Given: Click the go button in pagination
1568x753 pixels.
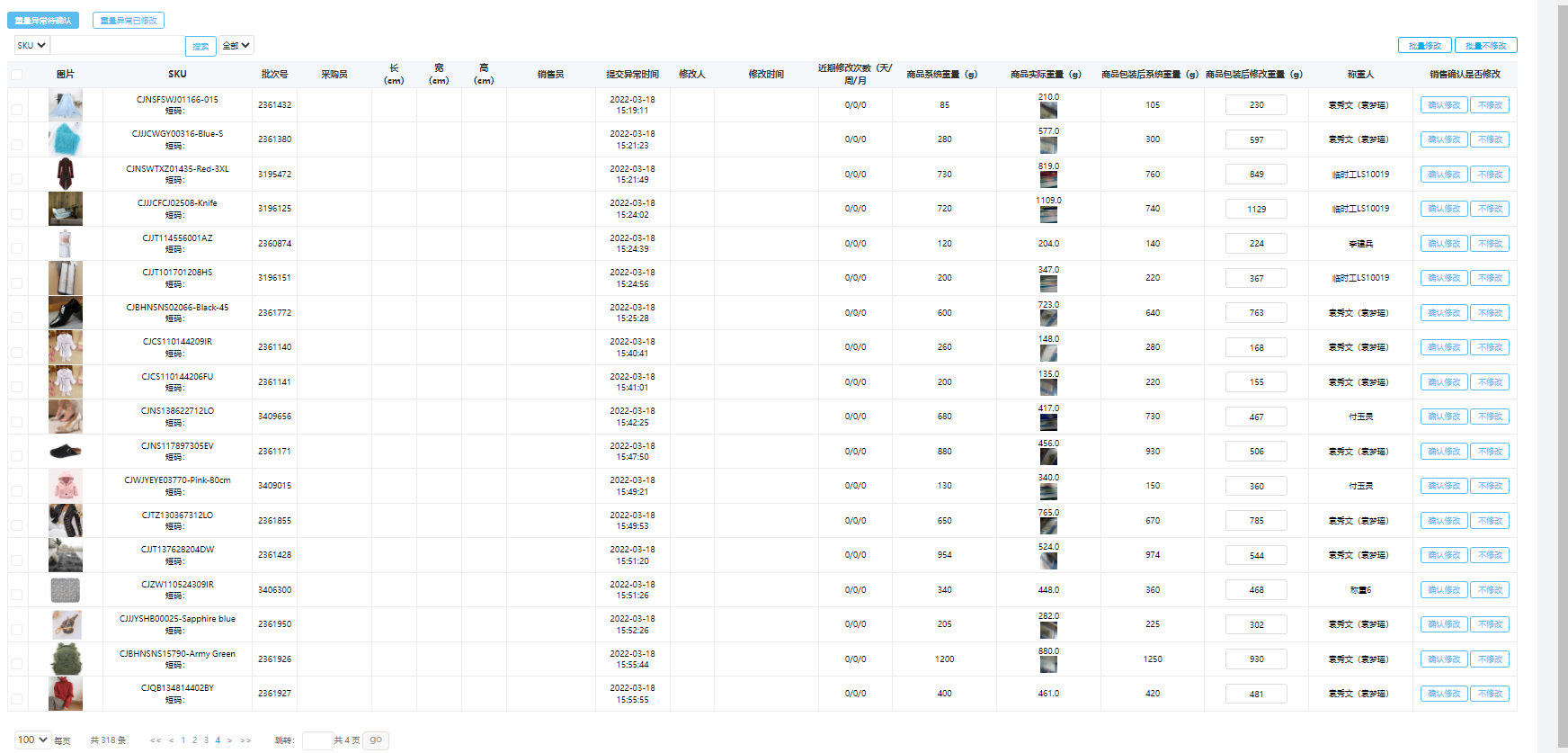Looking at the screenshot, I should tap(376, 740).
